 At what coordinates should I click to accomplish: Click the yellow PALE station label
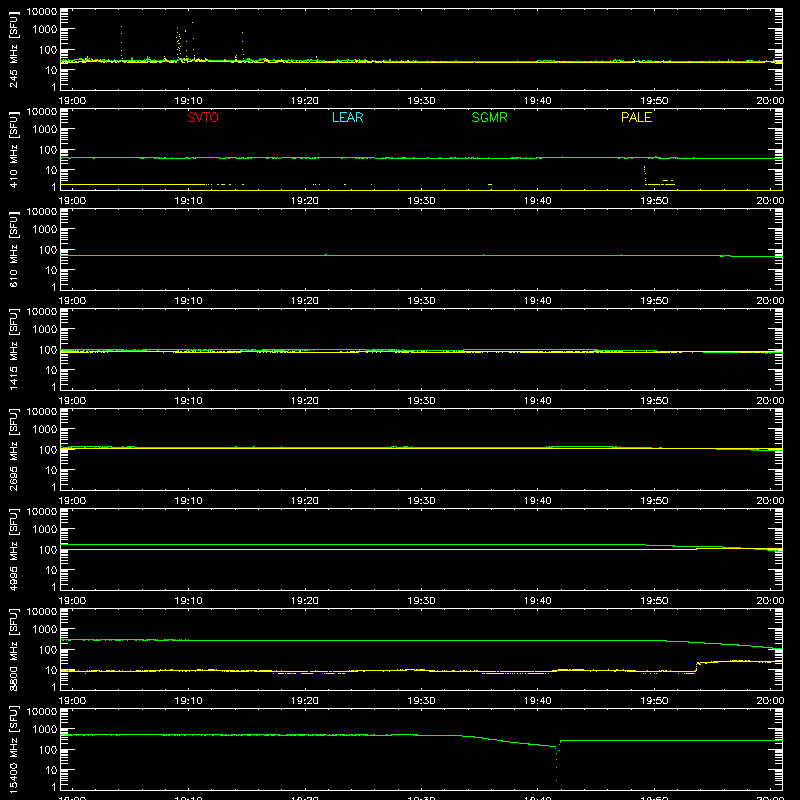pos(636,117)
